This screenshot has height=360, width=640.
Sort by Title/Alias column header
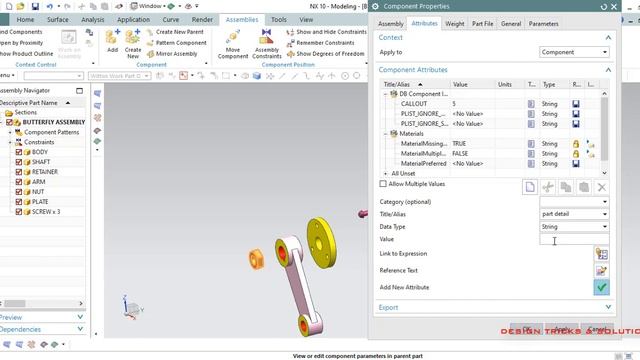(x=415, y=84)
